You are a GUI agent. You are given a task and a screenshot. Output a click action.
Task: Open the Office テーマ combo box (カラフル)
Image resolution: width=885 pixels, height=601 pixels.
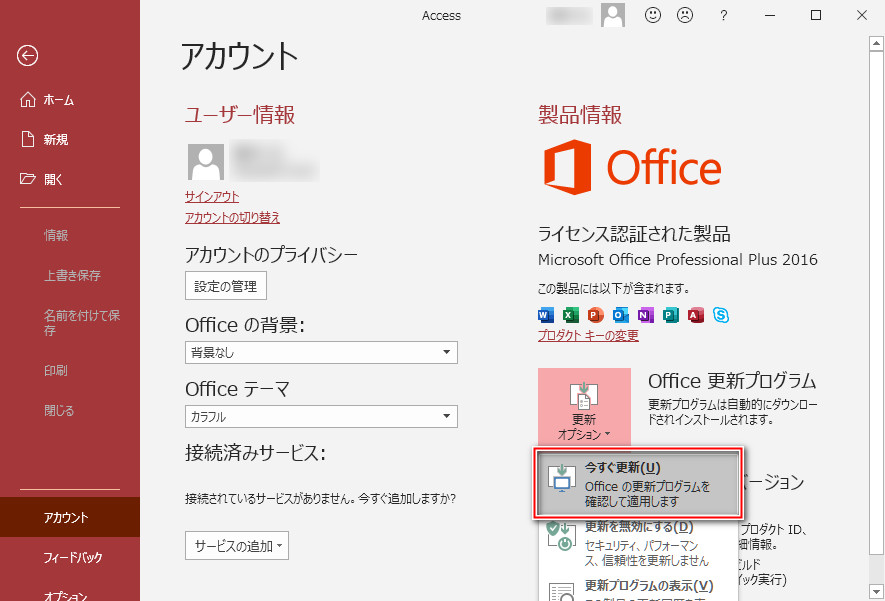coord(321,416)
